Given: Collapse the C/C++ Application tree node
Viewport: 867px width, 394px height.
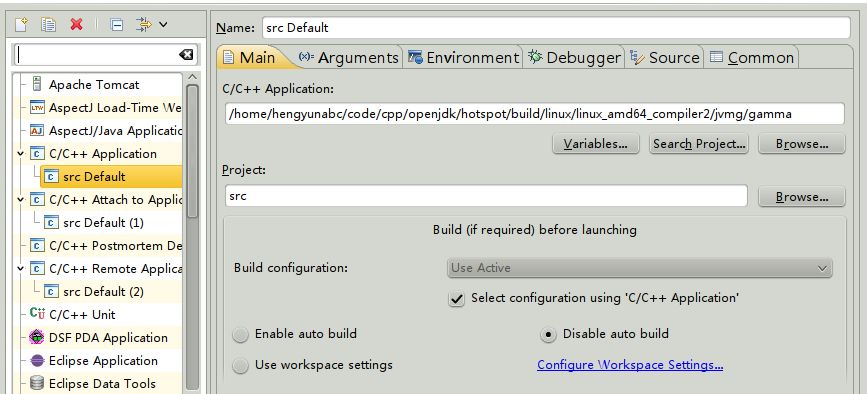Looking at the screenshot, I should coord(21,154).
